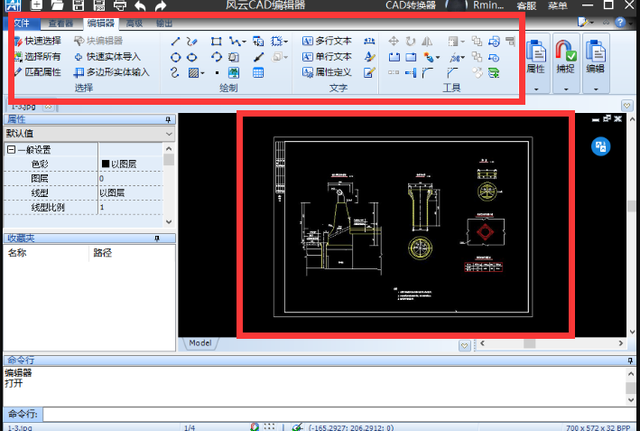Pin the 属性 properties panel
640x431 pixels.
(x=166, y=118)
